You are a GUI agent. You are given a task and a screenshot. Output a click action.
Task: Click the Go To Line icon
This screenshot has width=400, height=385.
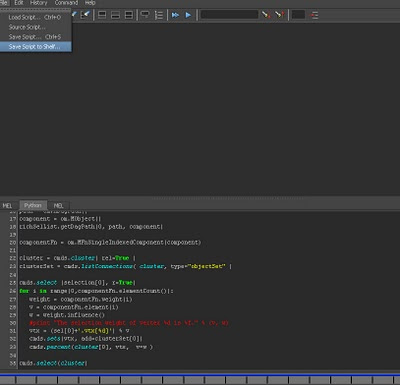(x=314, y=15)
